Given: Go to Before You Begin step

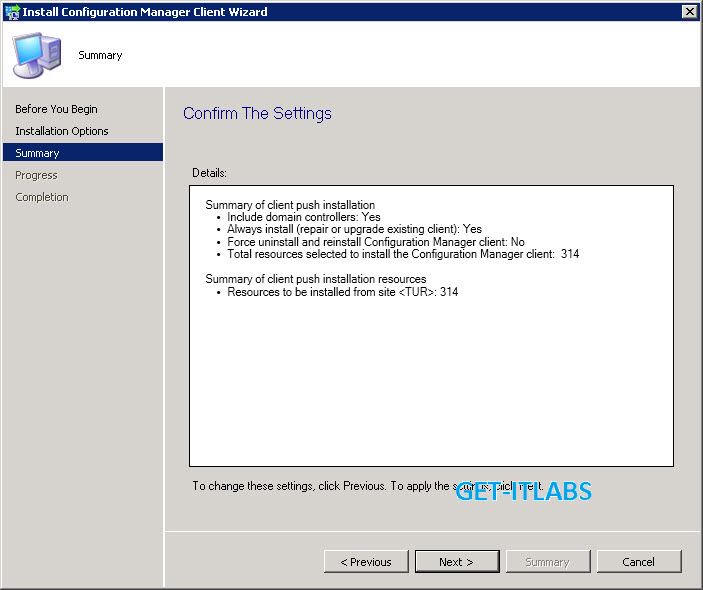Looking at the screenshot, I should tap(56, 109).
